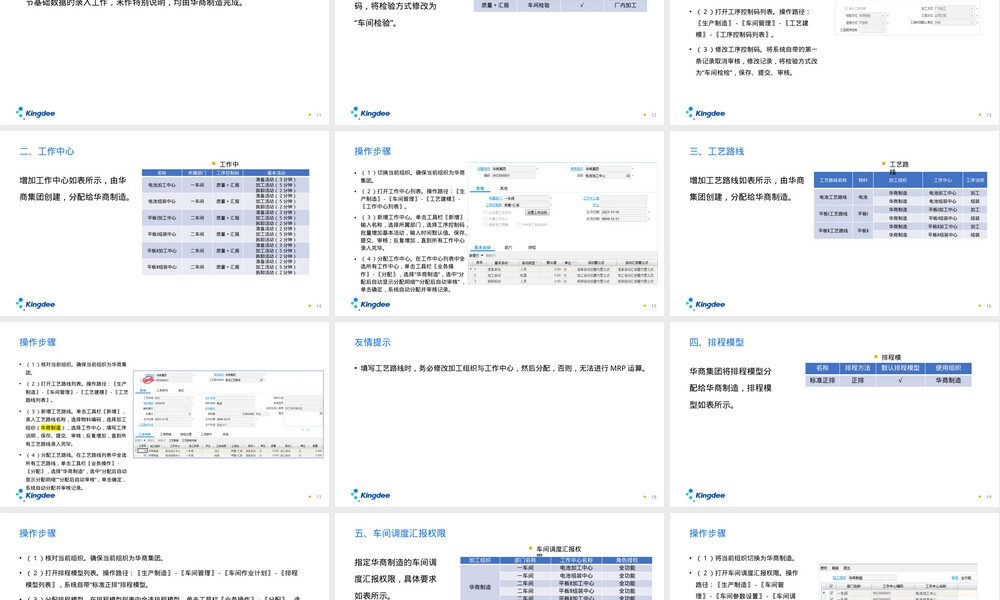Click the process route table on slide 16
The image size is (1000, 600).
(x=900, y=207)
